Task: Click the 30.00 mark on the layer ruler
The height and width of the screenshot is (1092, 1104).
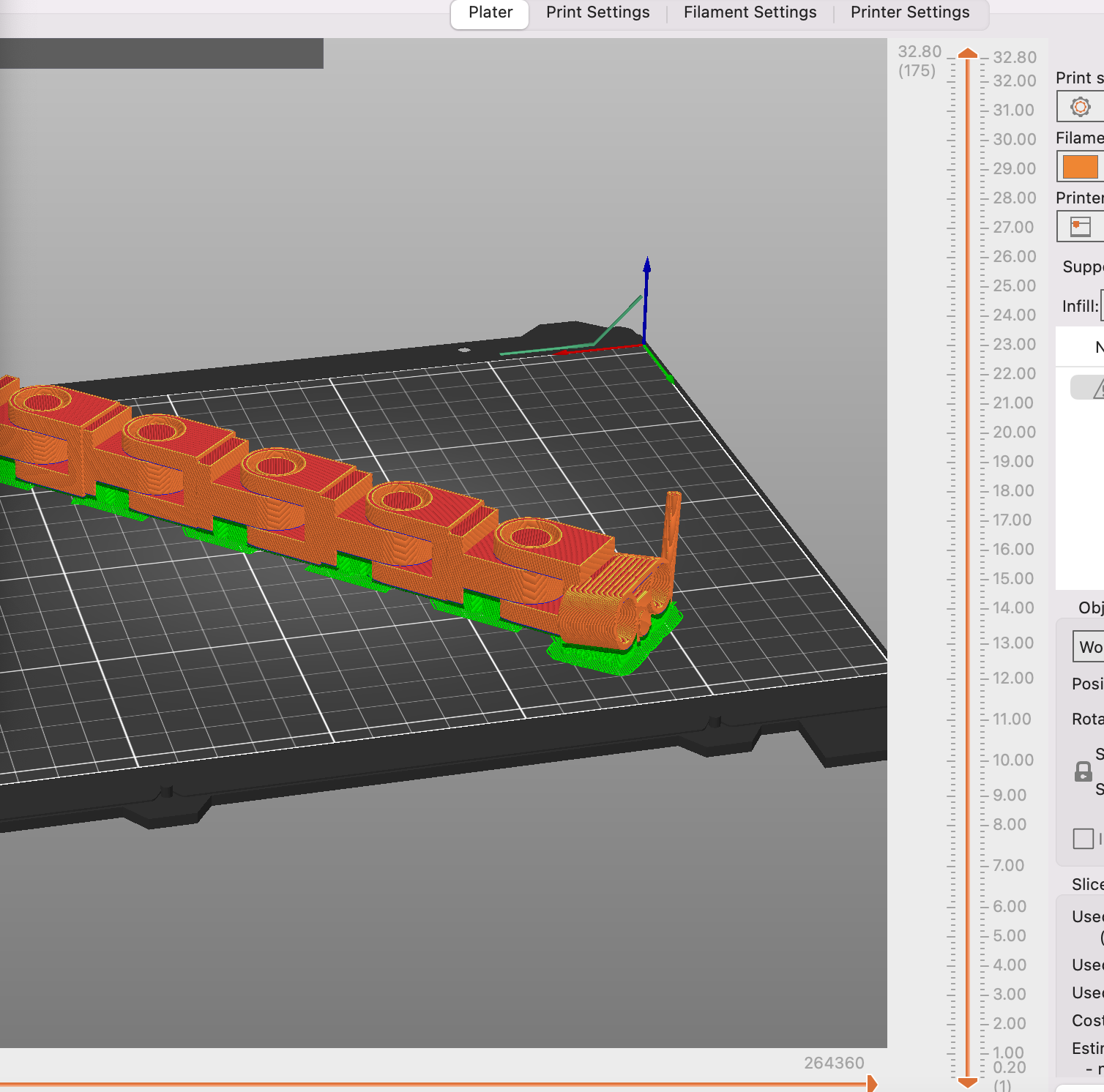Action: (1014, 139)
